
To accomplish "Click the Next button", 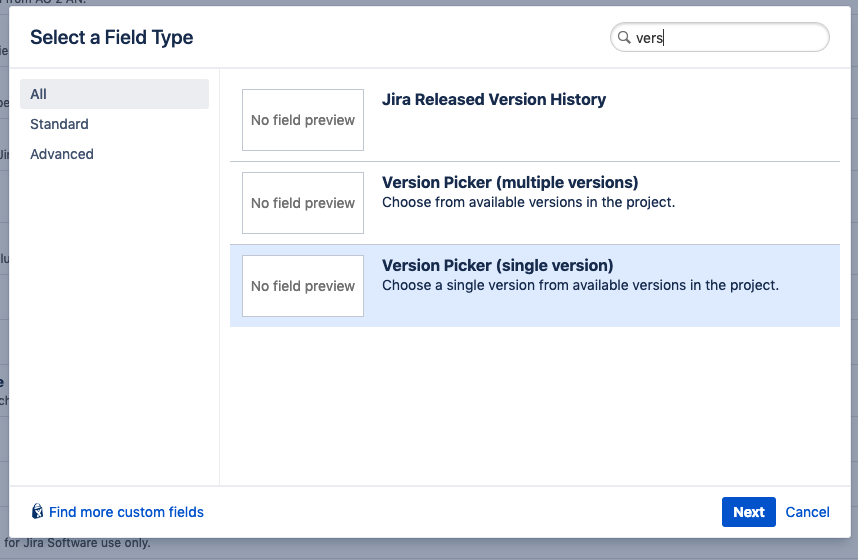I will tap(749, 512).
